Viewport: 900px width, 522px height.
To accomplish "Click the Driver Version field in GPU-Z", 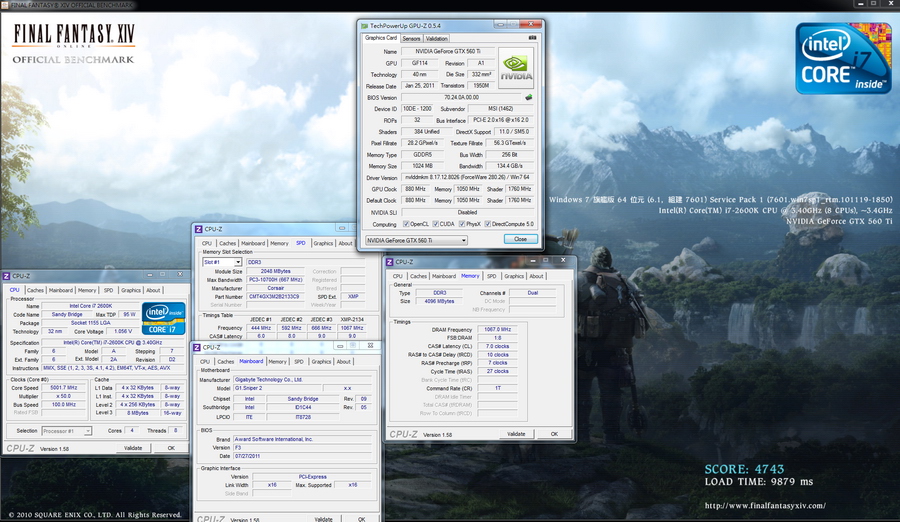I will (467, 177).
